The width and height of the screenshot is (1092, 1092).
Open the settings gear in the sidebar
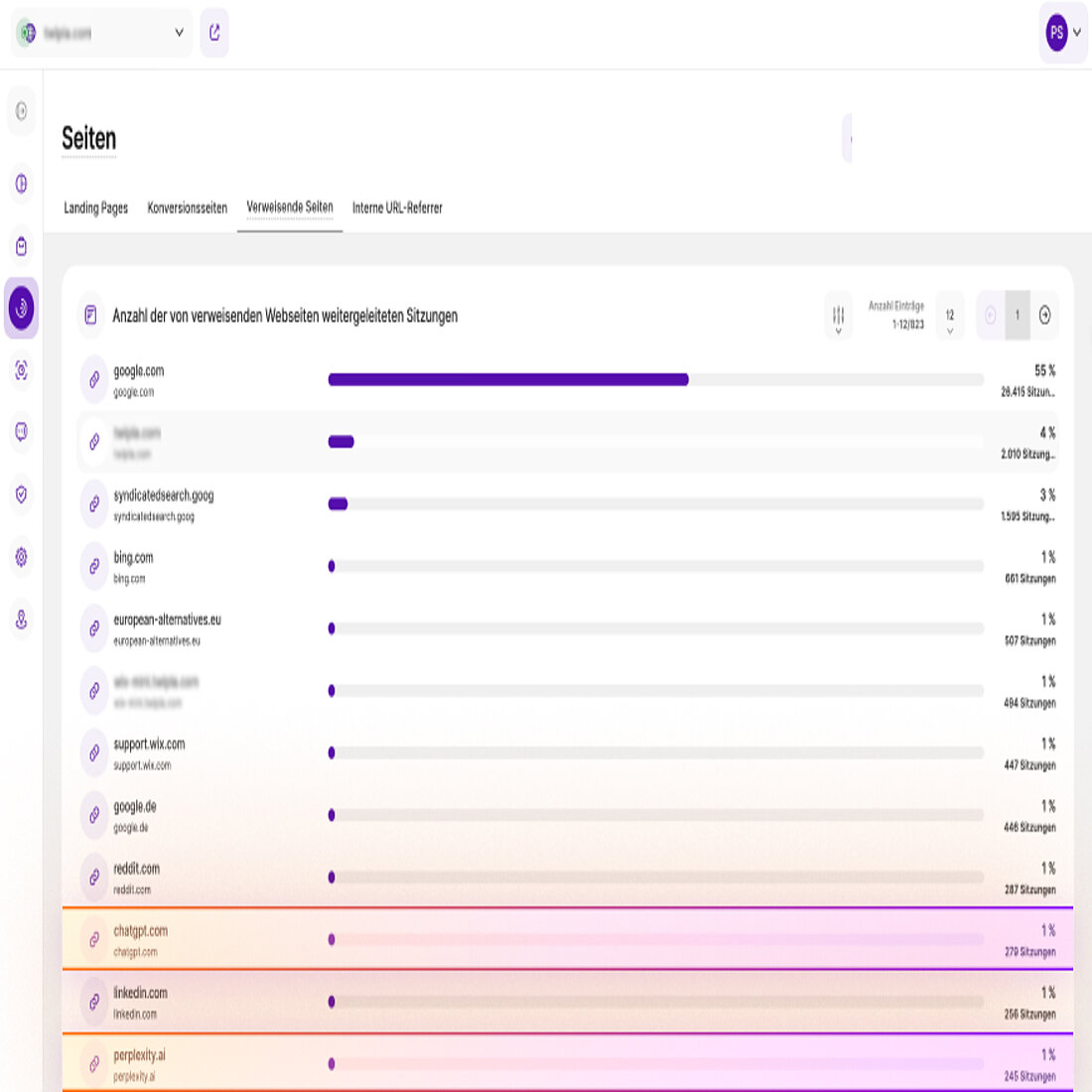click(x=20, y=557)
